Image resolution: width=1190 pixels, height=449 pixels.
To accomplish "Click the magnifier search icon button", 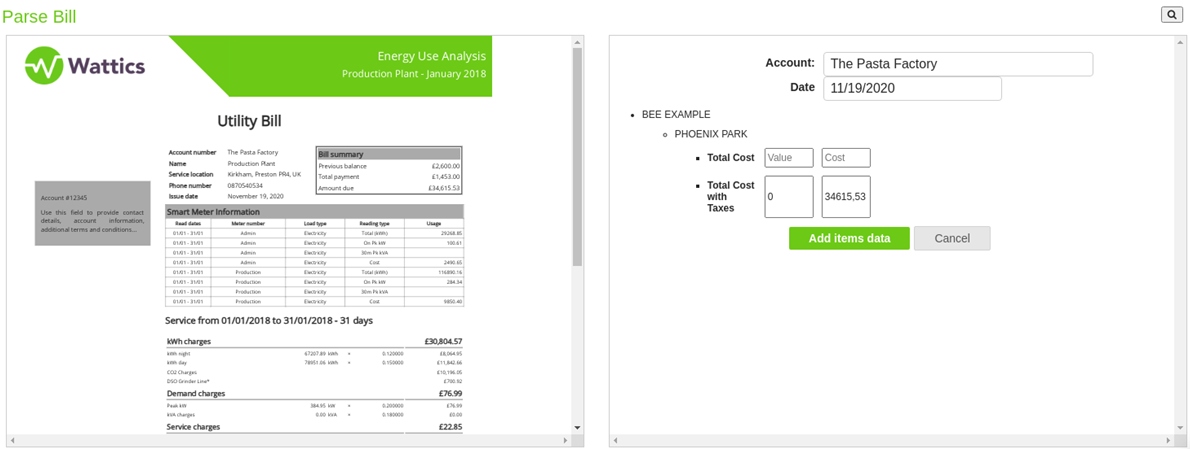I will (x=1171, y=14).
